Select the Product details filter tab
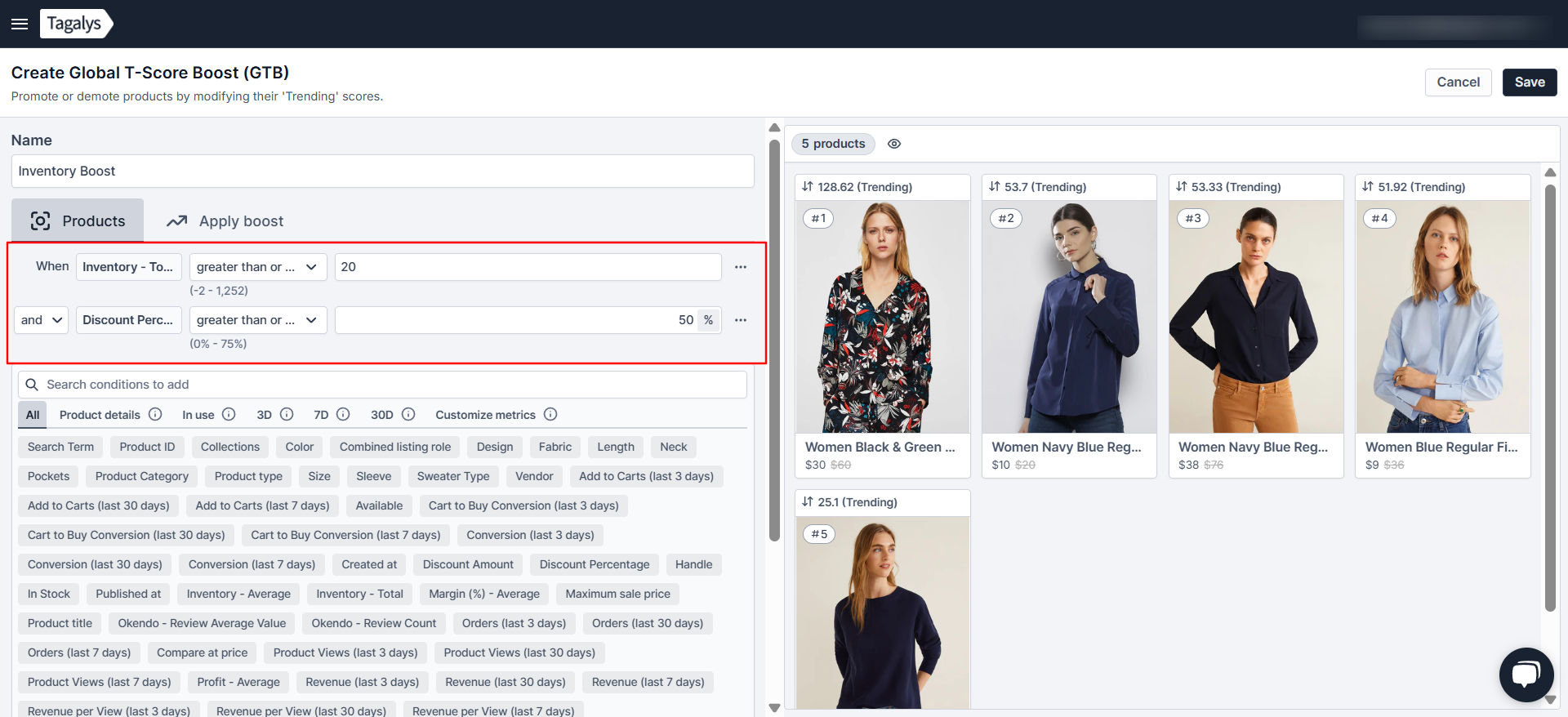This screenshot has width=1568, height=717. (100, 415)
